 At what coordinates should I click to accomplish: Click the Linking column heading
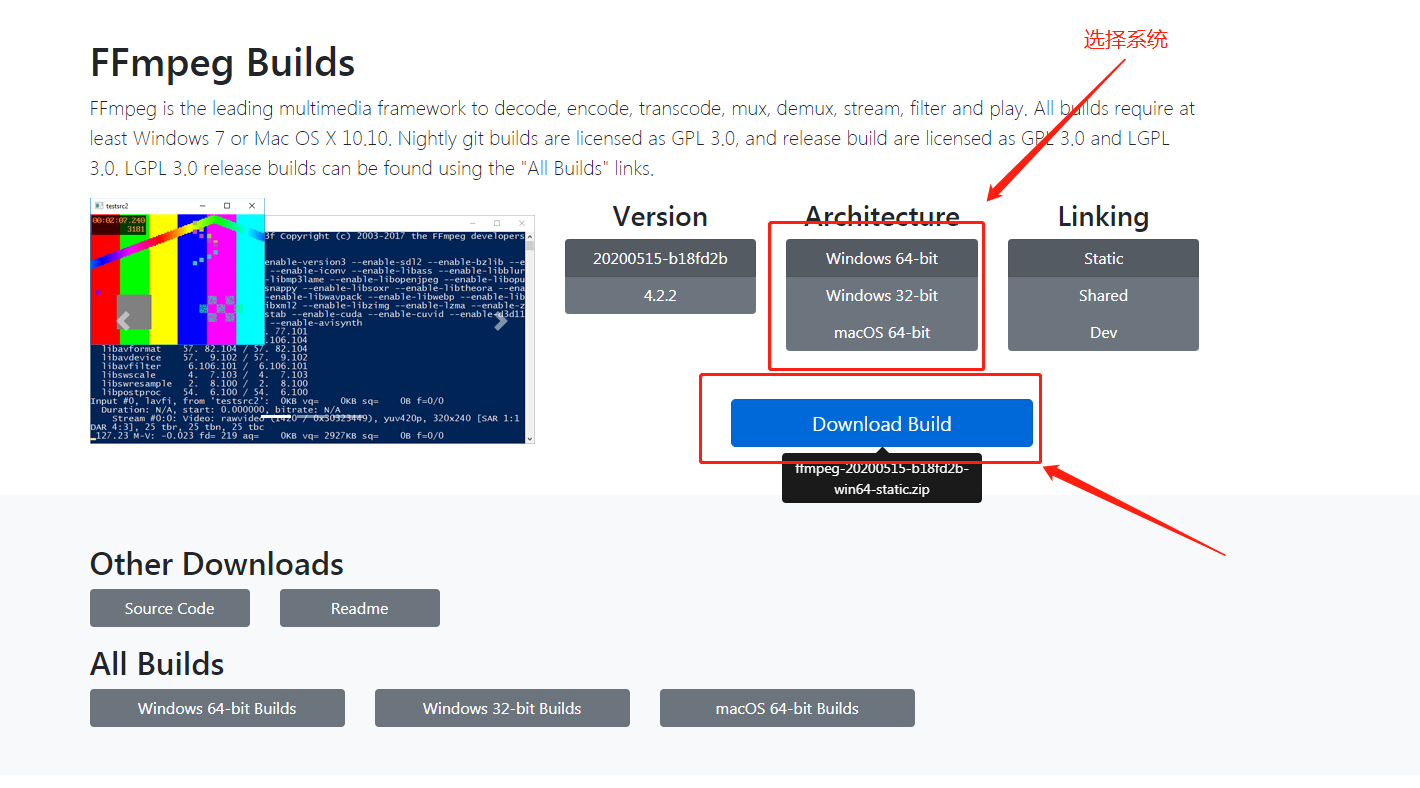(x=1103, y=216)
